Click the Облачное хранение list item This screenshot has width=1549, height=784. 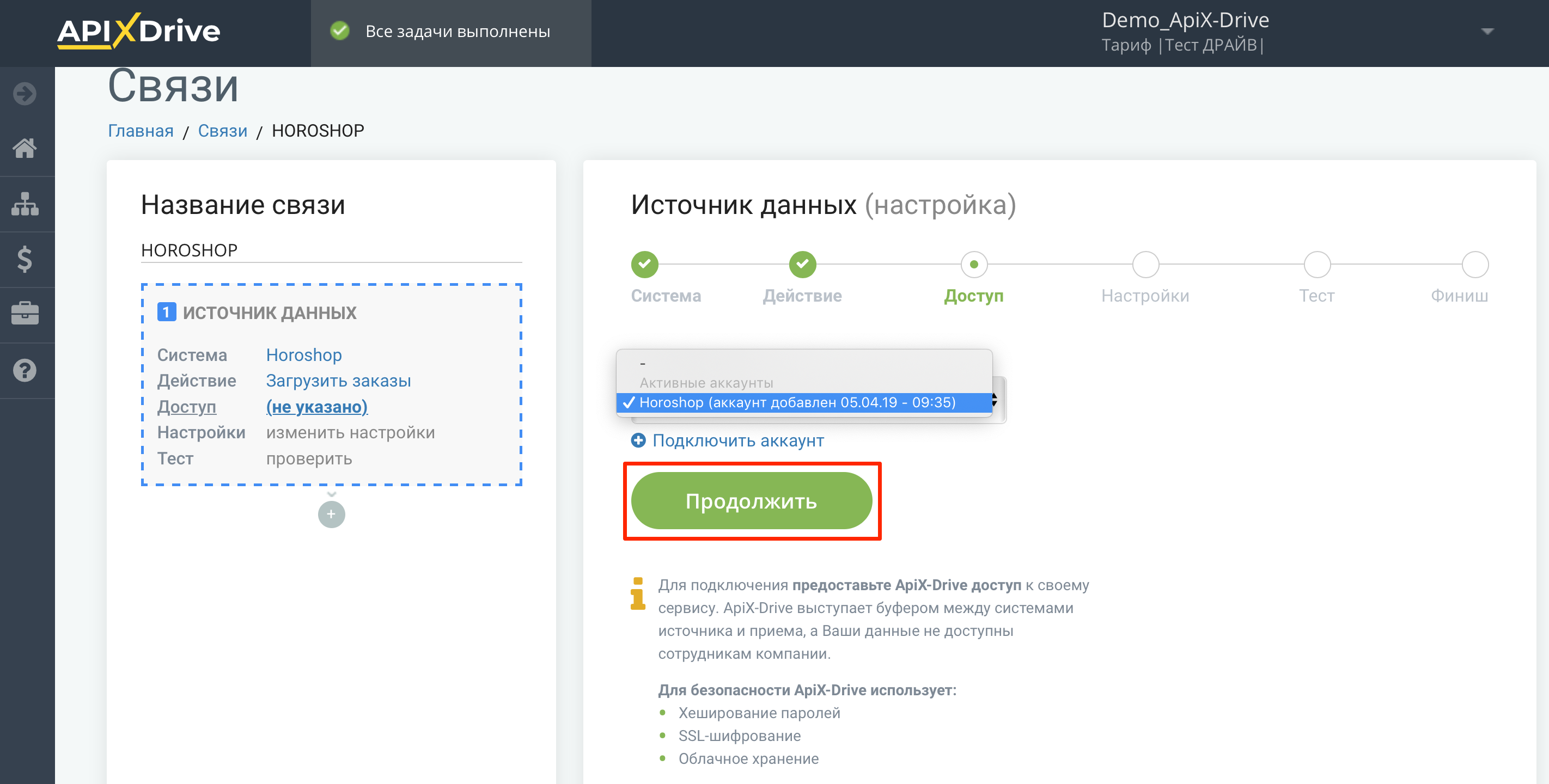[x=749, y=759]
